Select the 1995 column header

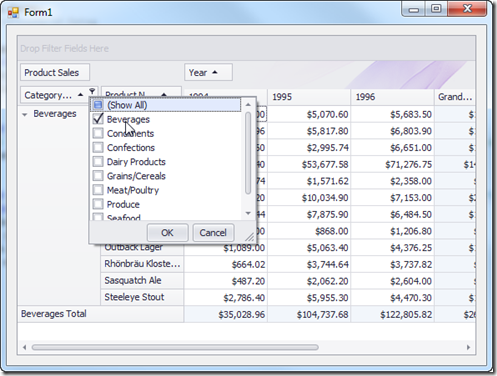point(309,97)
